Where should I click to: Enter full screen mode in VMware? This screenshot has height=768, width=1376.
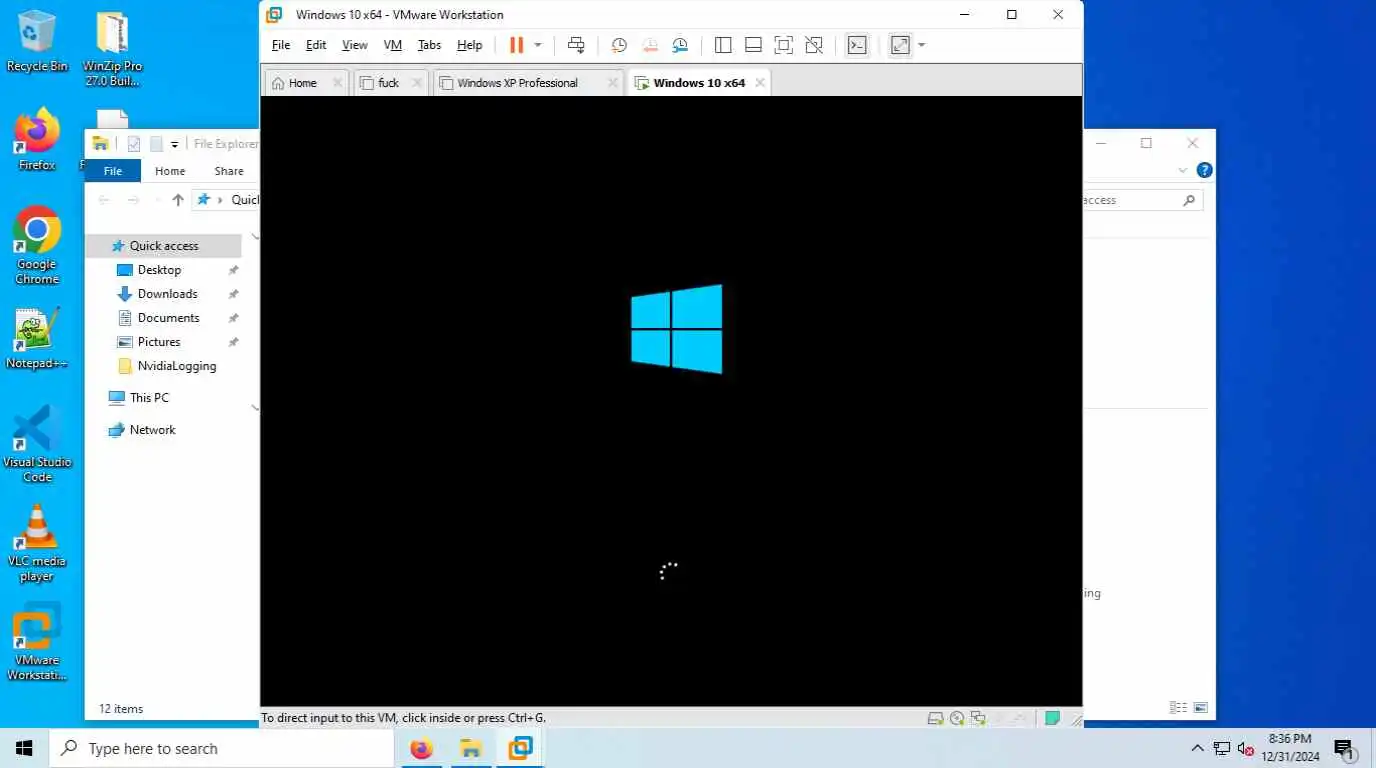point(784,45)
